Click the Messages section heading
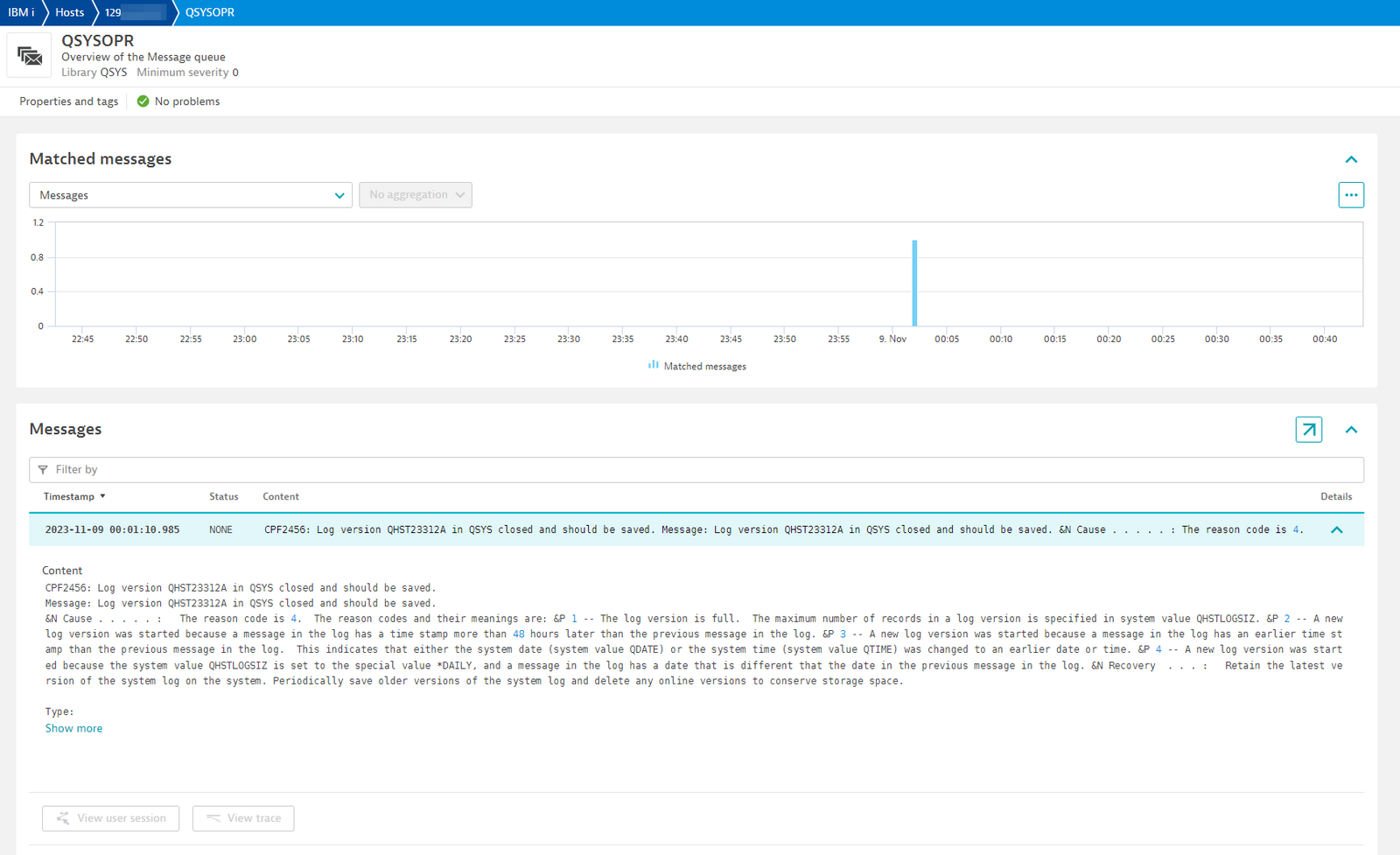The height and width of the screenshot is (855, 1400). coord(66,430)
